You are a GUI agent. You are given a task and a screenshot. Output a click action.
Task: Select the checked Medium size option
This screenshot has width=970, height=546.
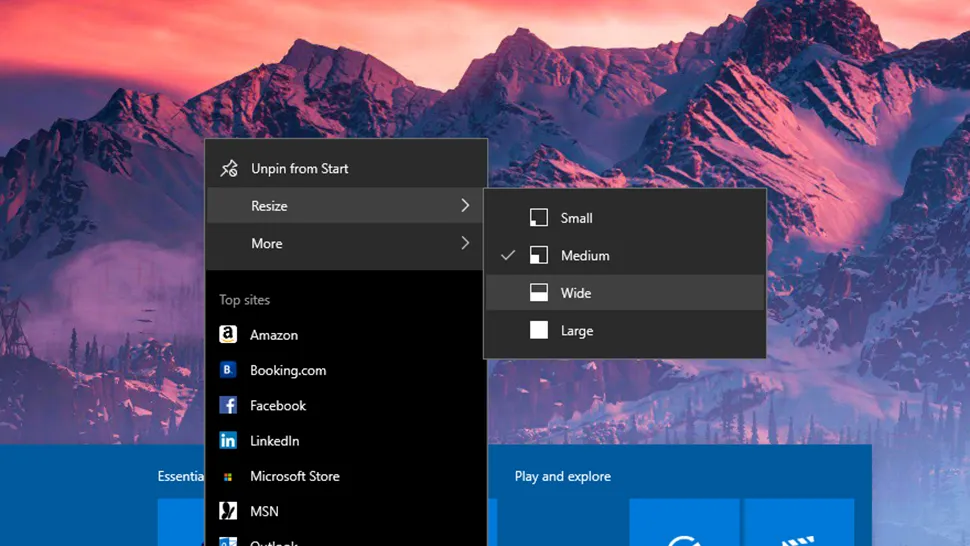point(584,256)
